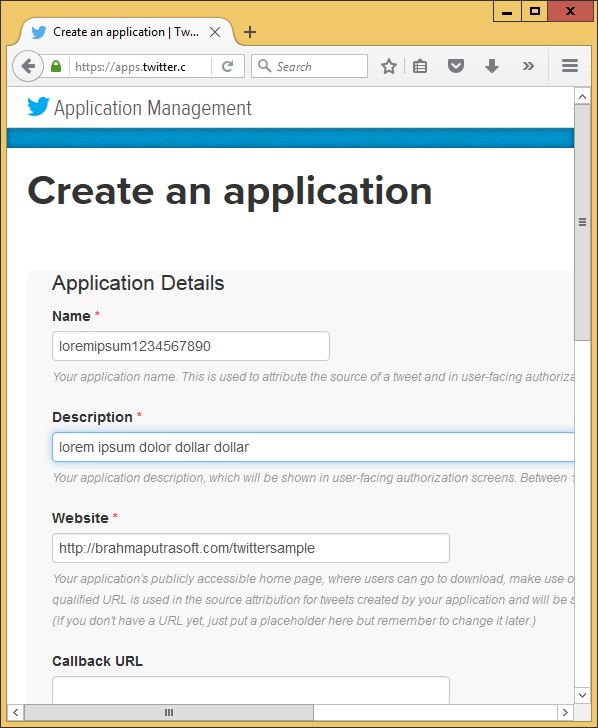Image resolution: width=598 pixels, height=728 pixels.
Task: Reload the page with refresh icon
Action: [x=228, y=66]
